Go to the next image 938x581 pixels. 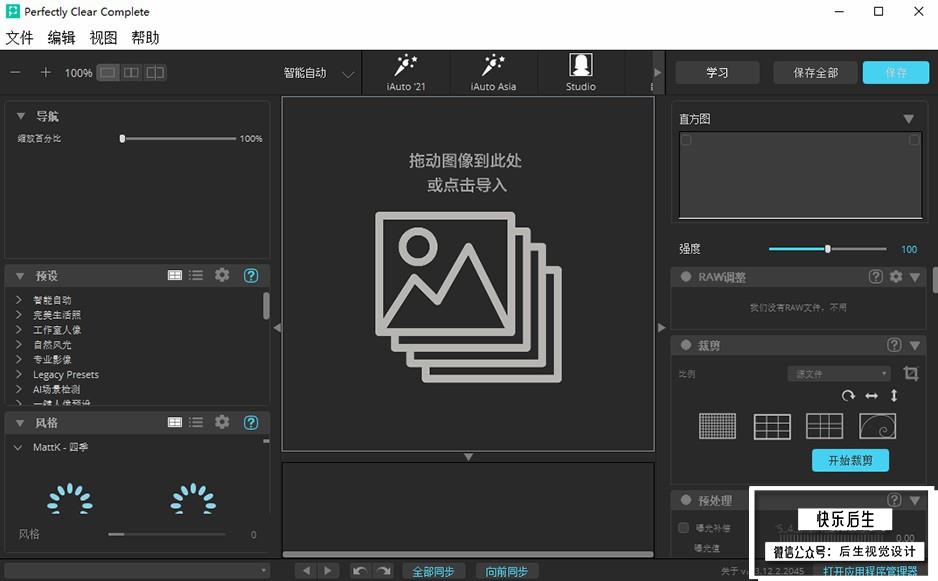coord(327,571)
